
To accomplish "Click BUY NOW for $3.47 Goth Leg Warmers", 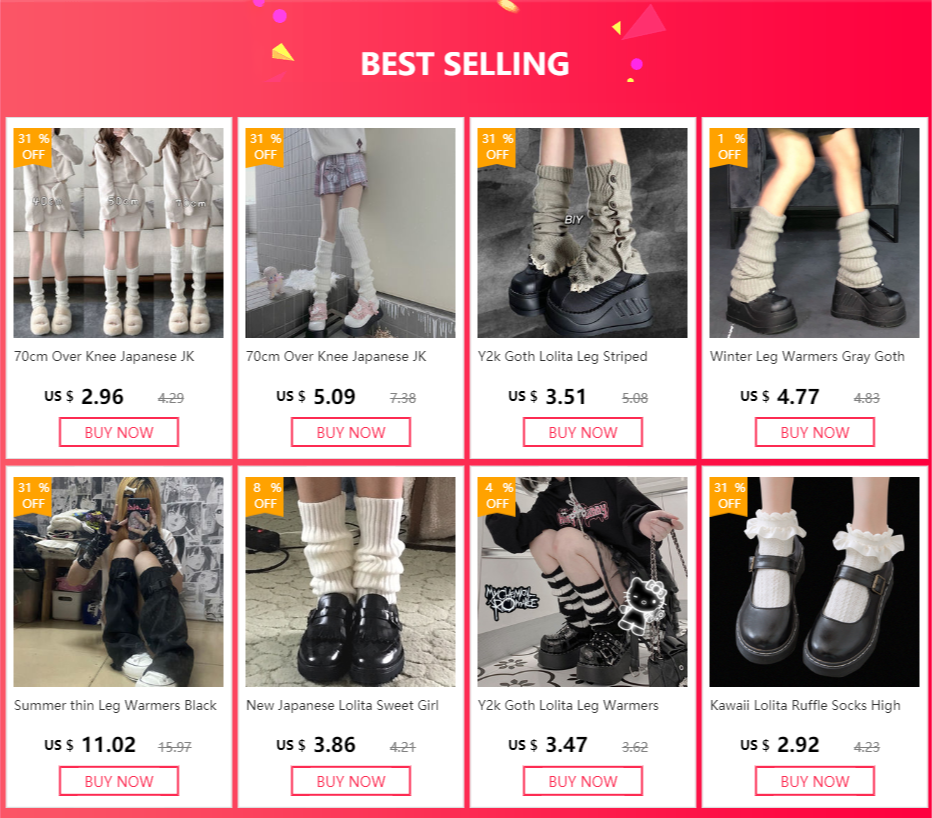I will coord(582,781).
